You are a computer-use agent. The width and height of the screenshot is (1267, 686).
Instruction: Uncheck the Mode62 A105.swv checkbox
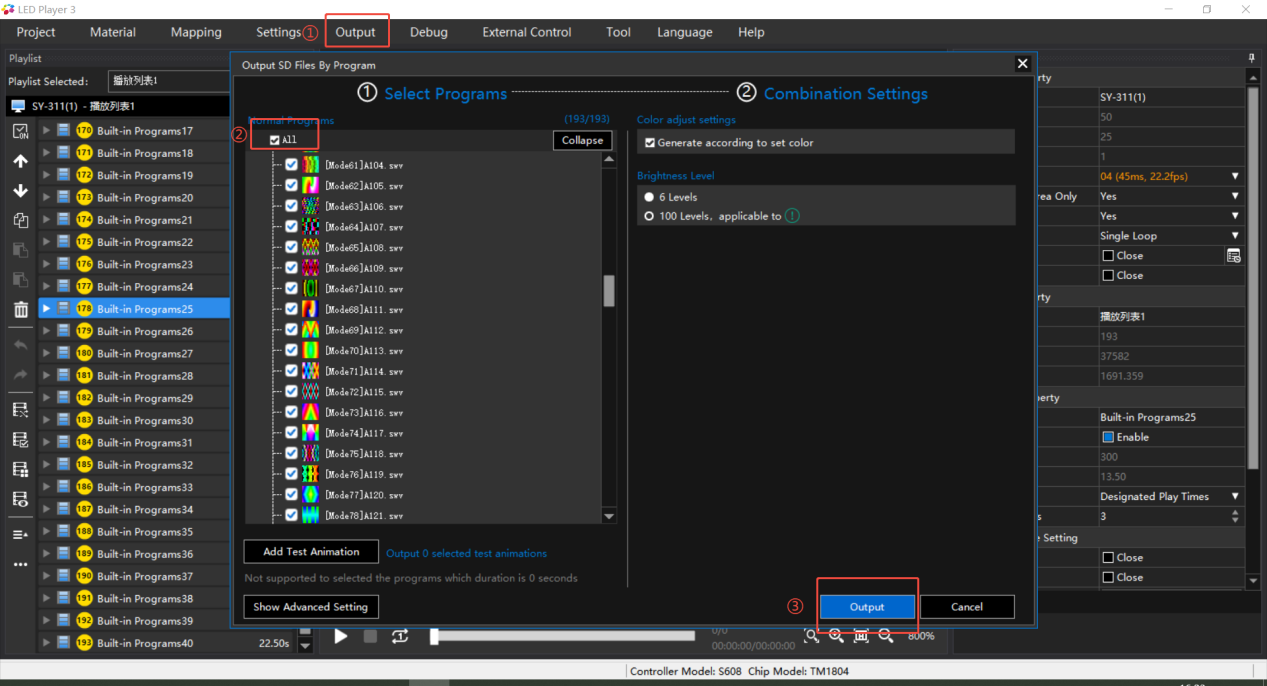(292, 185)
